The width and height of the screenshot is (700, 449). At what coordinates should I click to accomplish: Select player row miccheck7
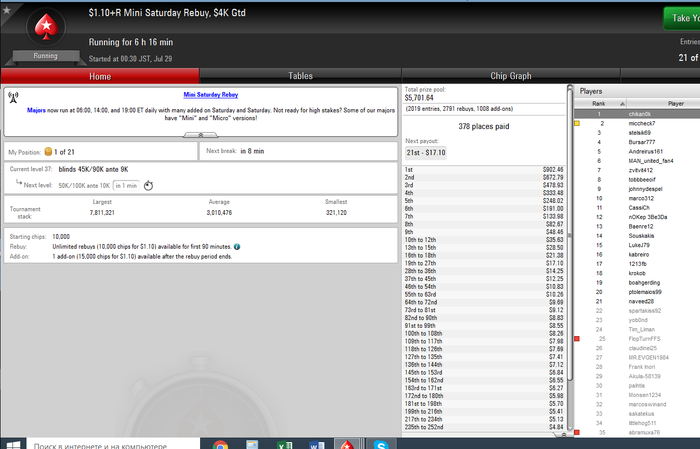pos(637,123)
